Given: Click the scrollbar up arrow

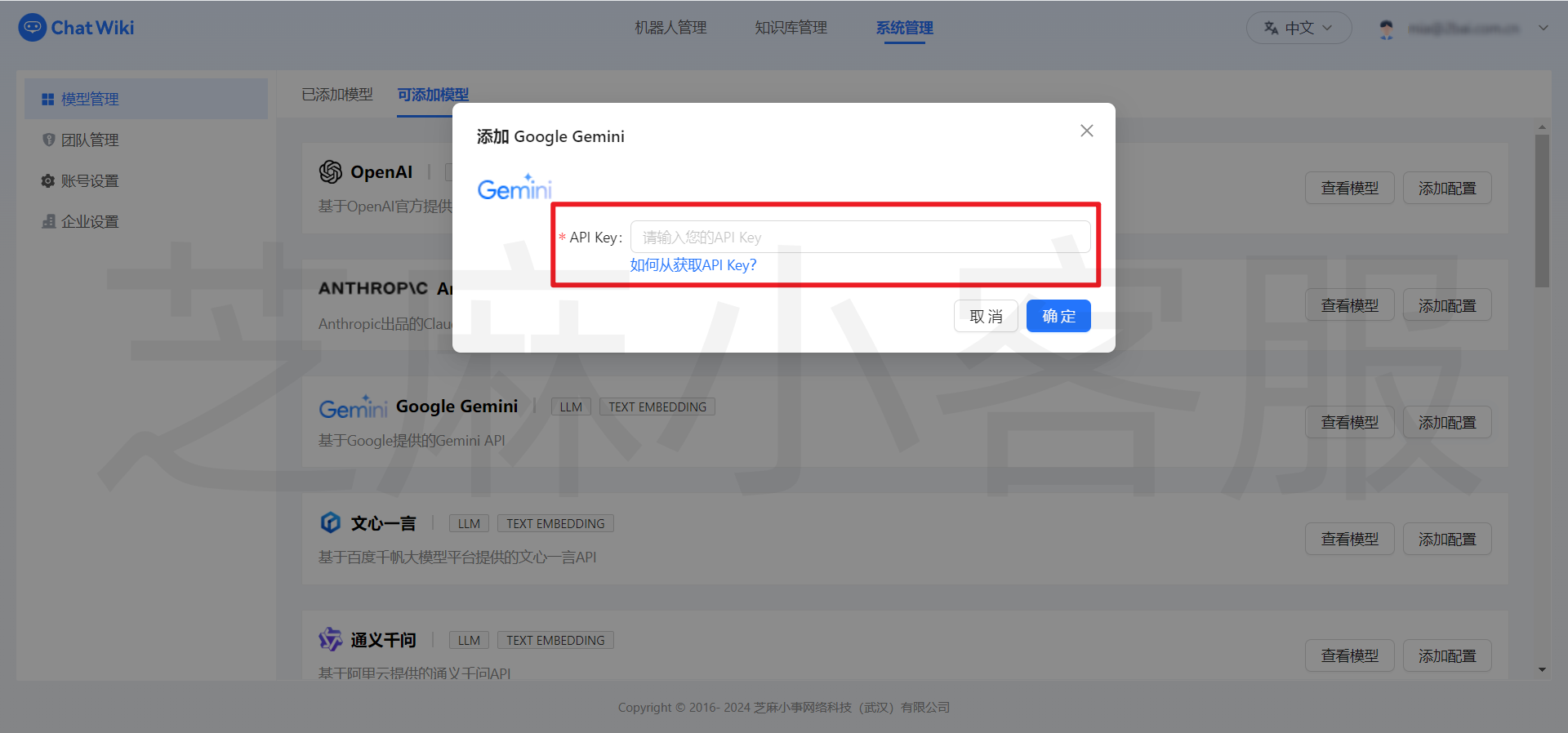Looking at the screenshot, I should (1542, 127).
